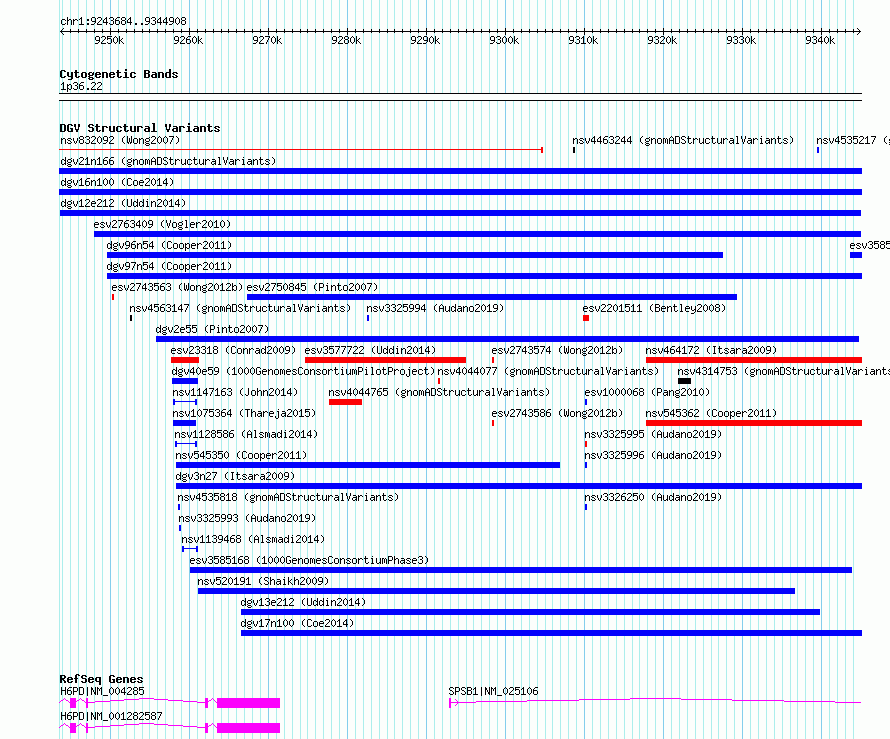Screen dimensions: 890x739
Task: Open dgv97n54 (Cooper2011) entry
Action: tap(169, 266)
